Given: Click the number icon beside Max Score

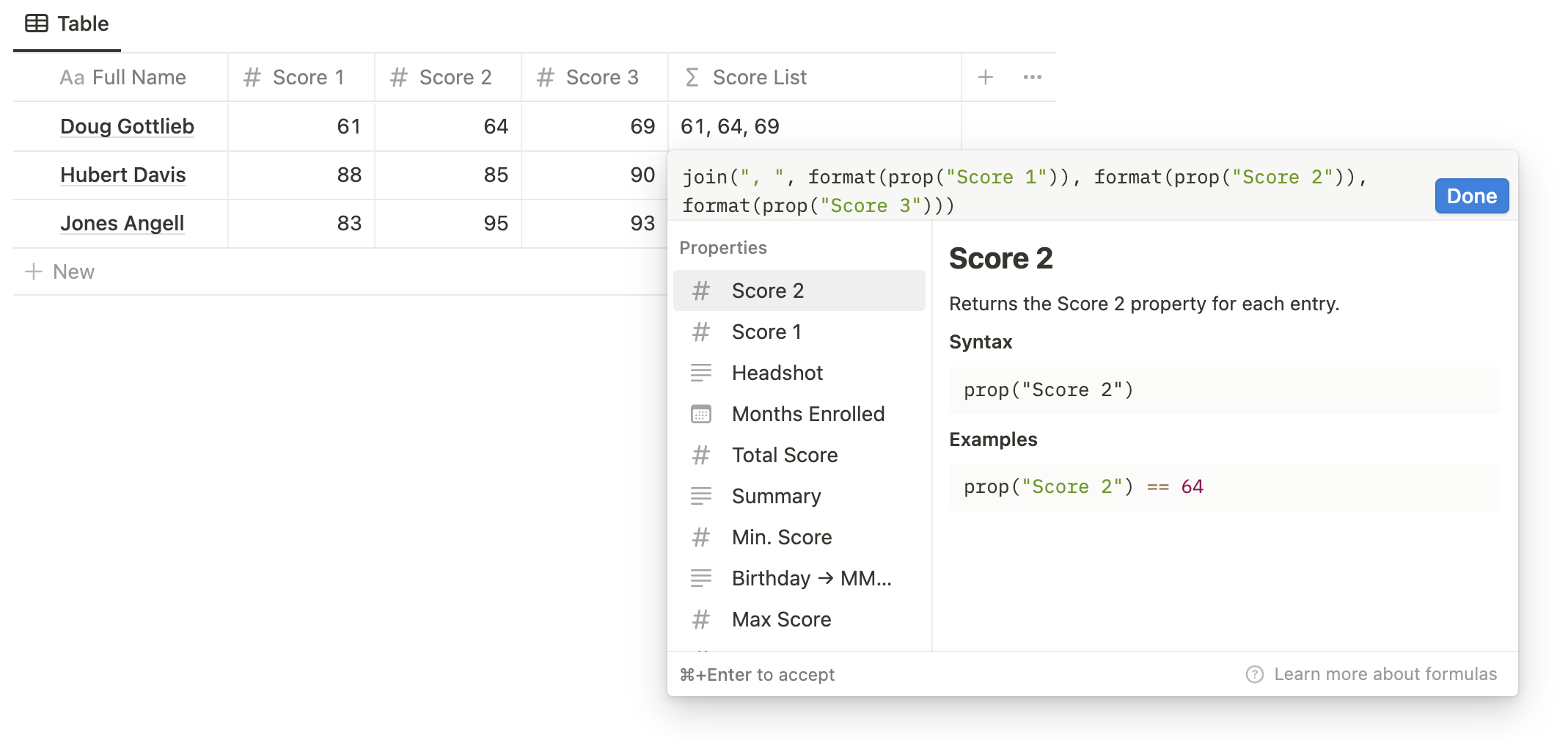Looking at the screenshot, I should tap(701, 619).
